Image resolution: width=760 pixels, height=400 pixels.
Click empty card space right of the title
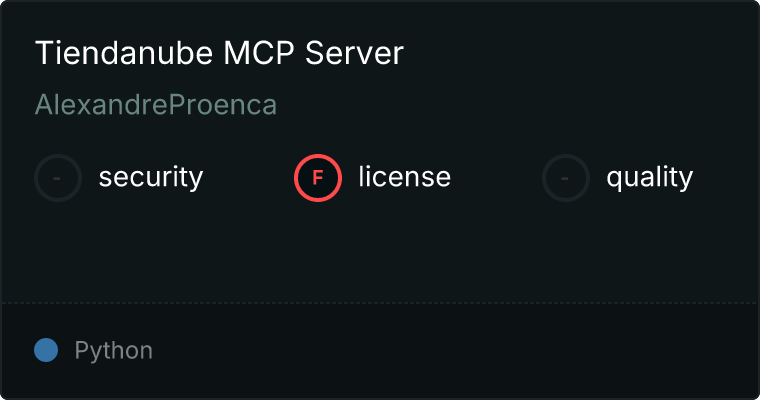coord(580,54)
